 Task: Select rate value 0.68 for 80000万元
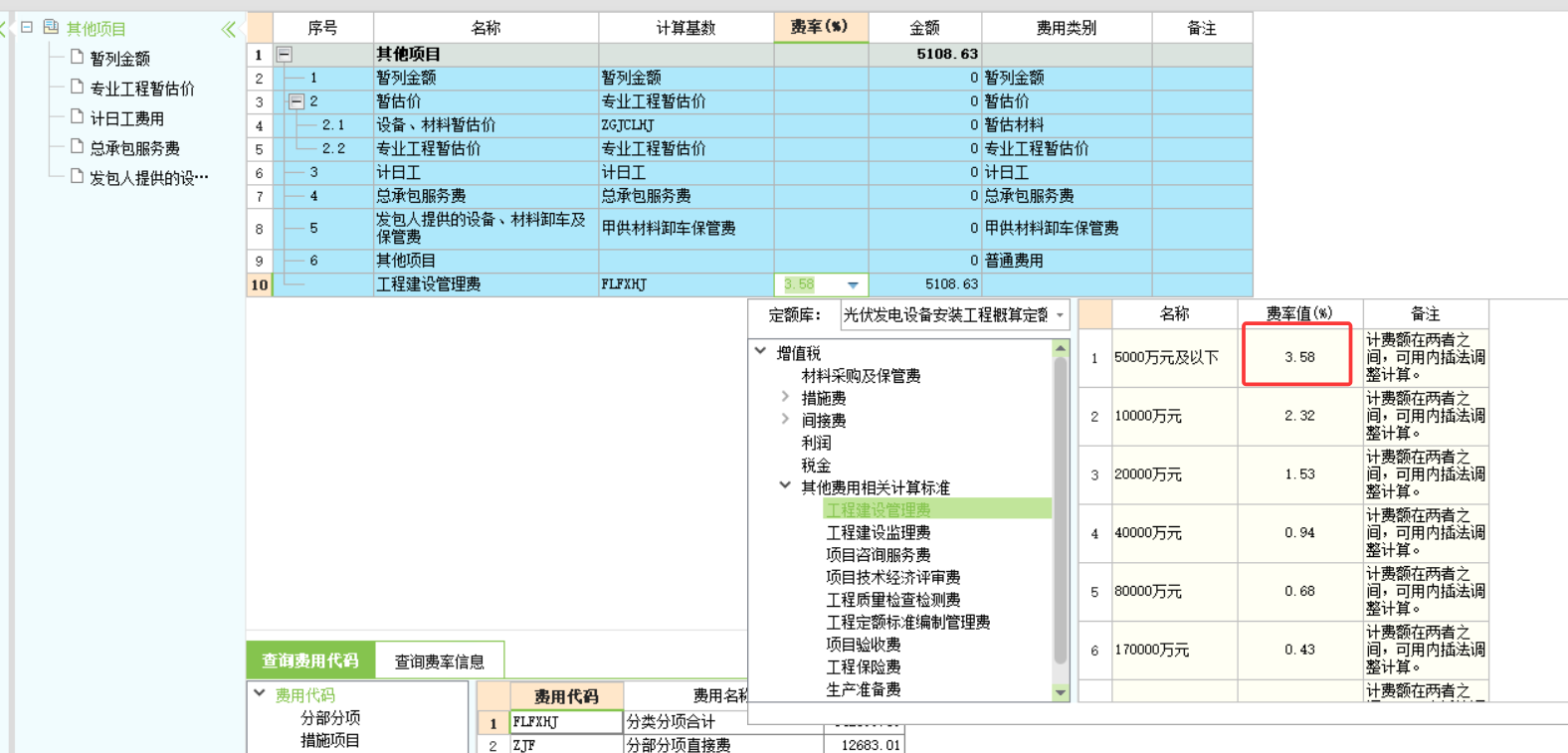tap(1299, 591)
